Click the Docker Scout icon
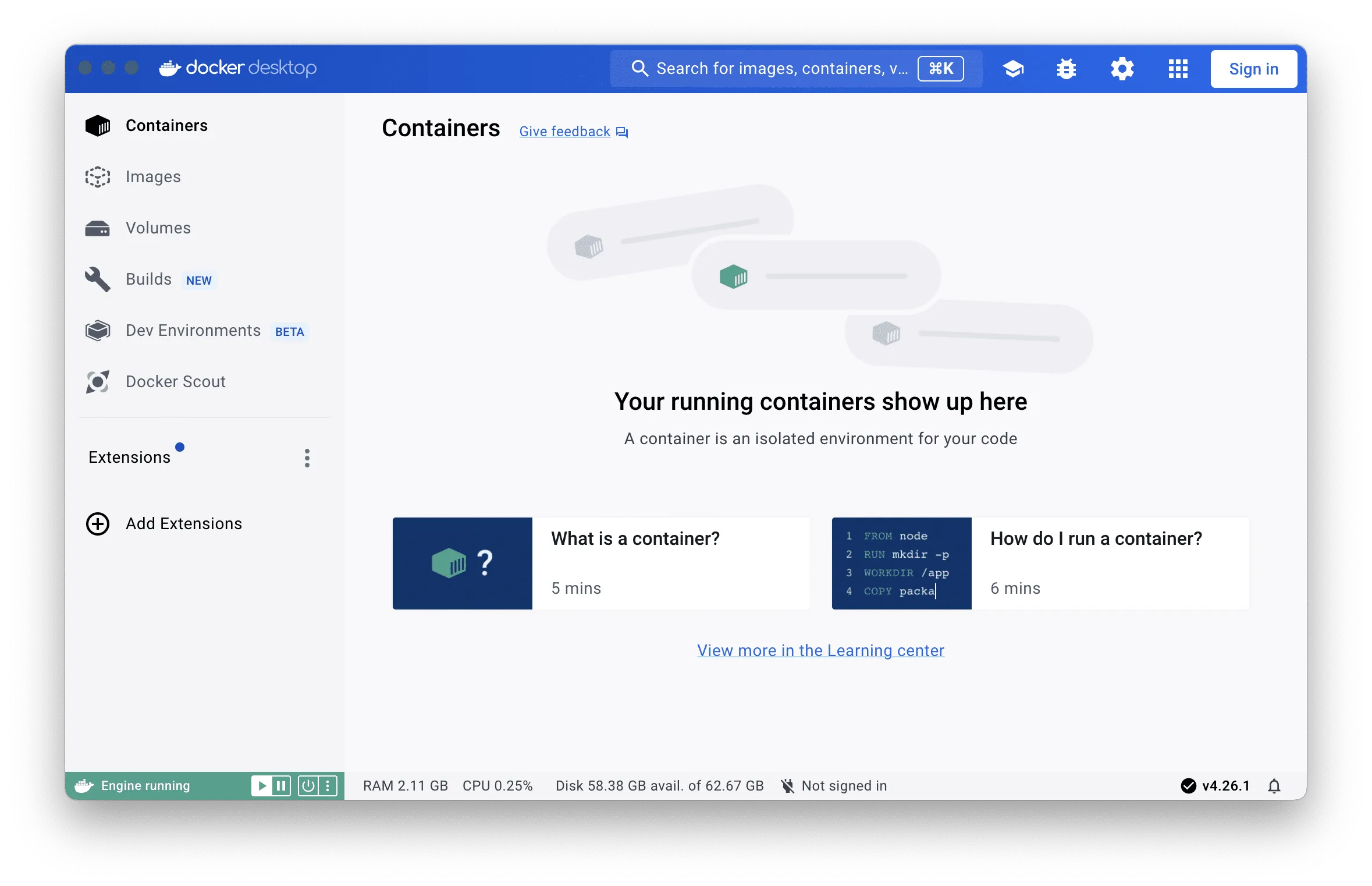Screen dimensions: 1372x886 pos(97,382)
